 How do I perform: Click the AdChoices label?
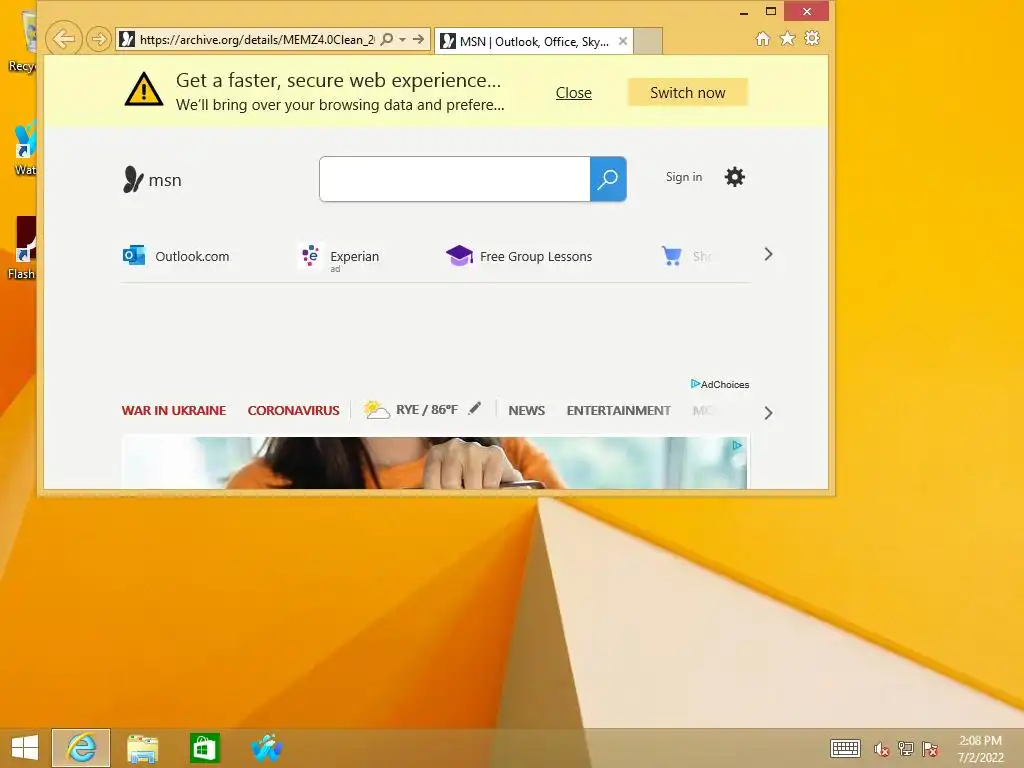pyautogui.click(x=720, y=384)
